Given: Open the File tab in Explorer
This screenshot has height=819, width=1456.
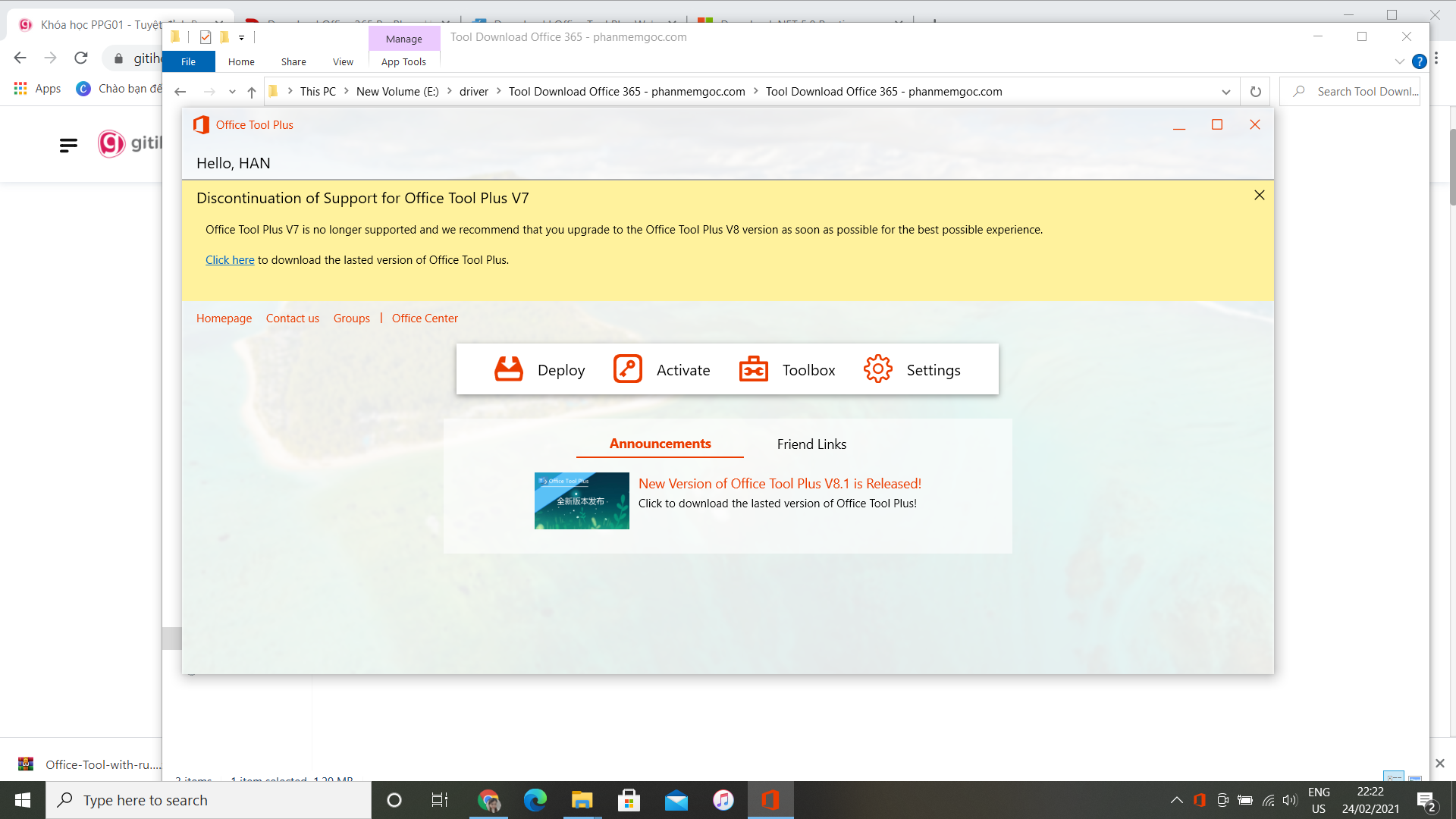Looking at the screenshot, I should pyautogui.click(x=188, y=61).
